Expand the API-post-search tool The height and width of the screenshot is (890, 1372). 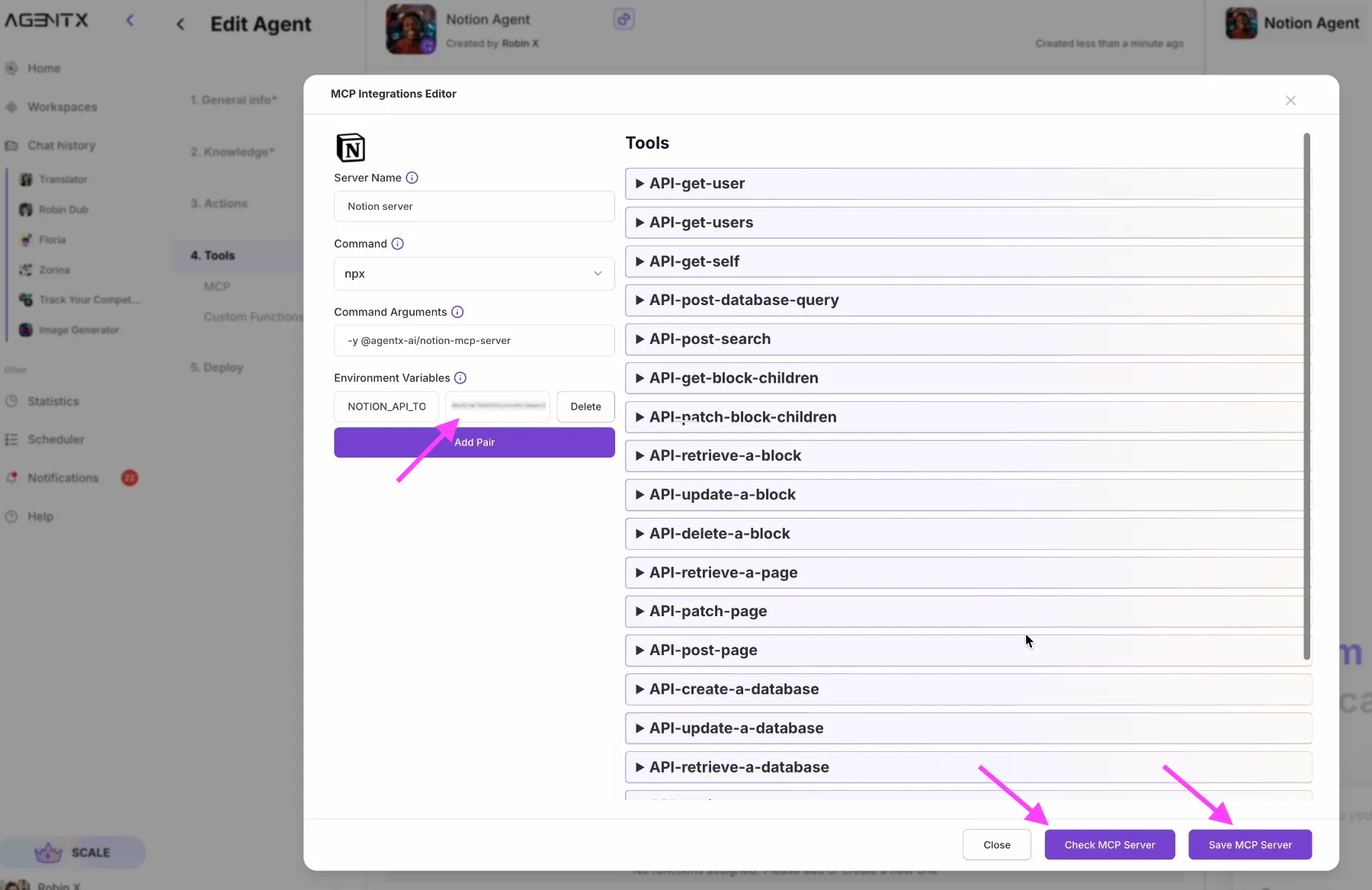[968, 339]
